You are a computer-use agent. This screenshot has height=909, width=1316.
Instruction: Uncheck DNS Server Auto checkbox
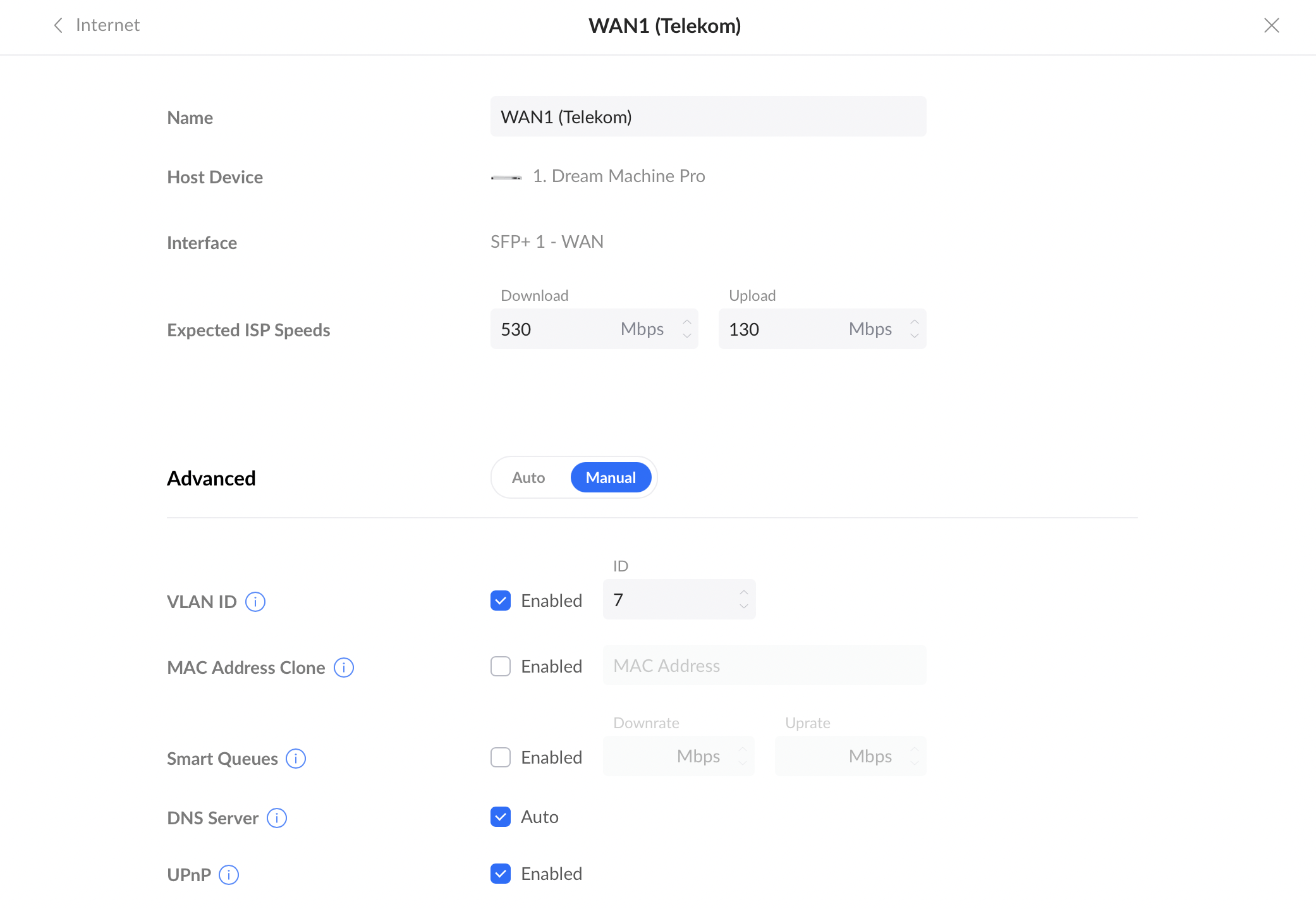[501, 817]
